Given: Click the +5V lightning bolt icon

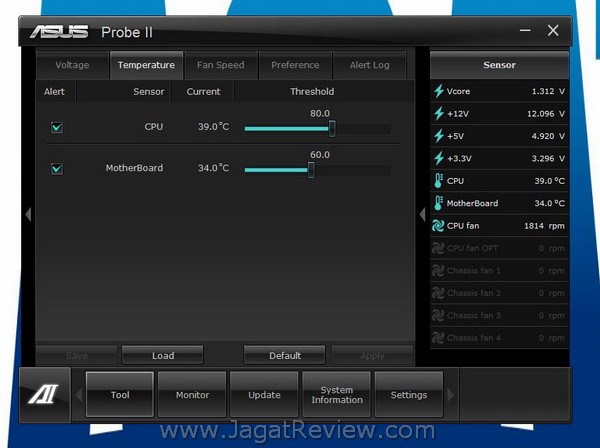Looking at the screenshot, I should click(x=439, y=136).
